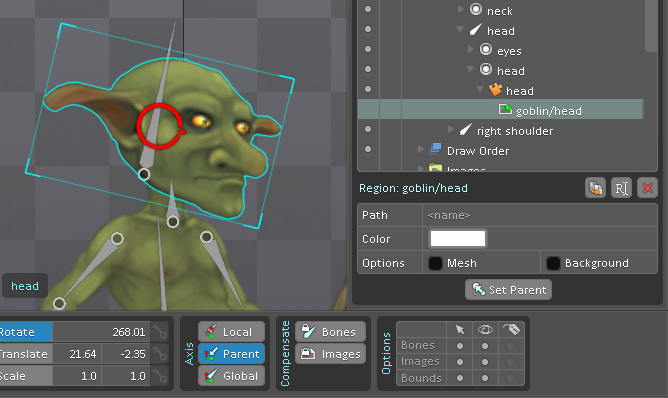Click the key icon next to Translate values

(160, 354)
